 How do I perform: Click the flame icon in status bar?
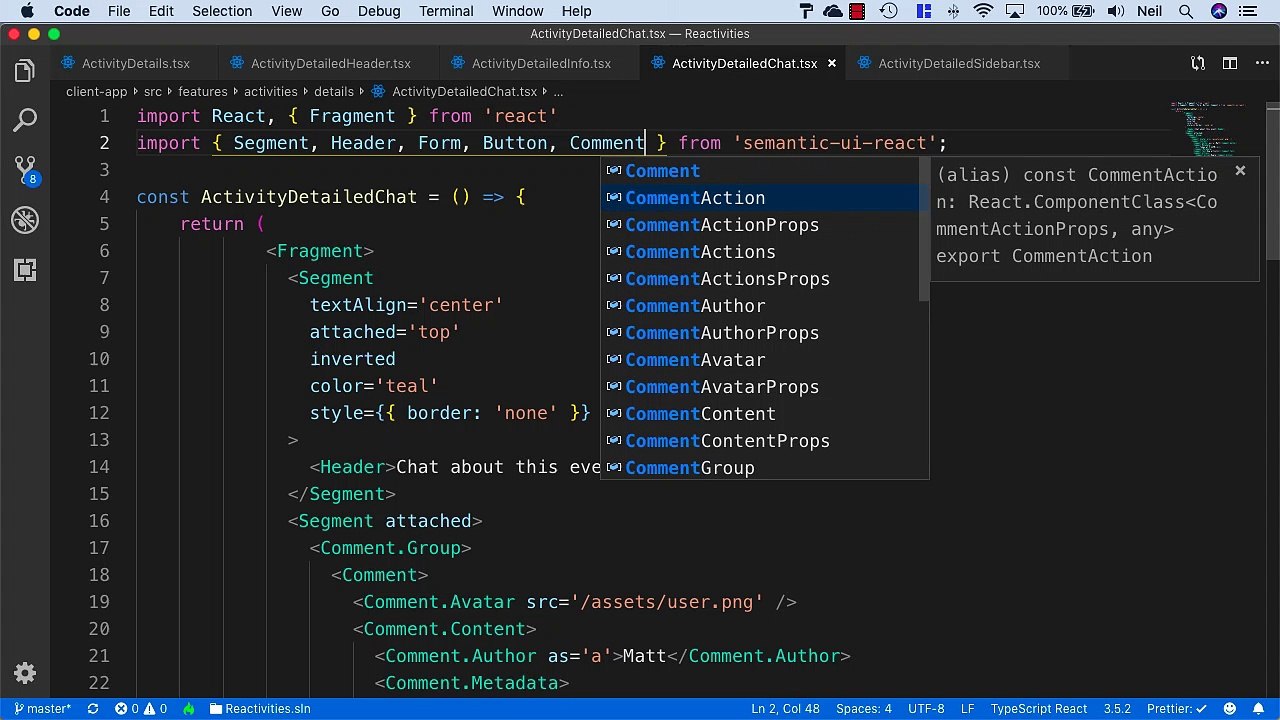[189, 708]
